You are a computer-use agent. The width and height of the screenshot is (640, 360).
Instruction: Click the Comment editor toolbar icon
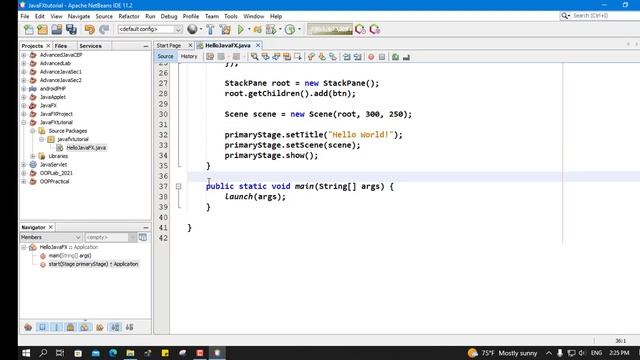point(395,57)
